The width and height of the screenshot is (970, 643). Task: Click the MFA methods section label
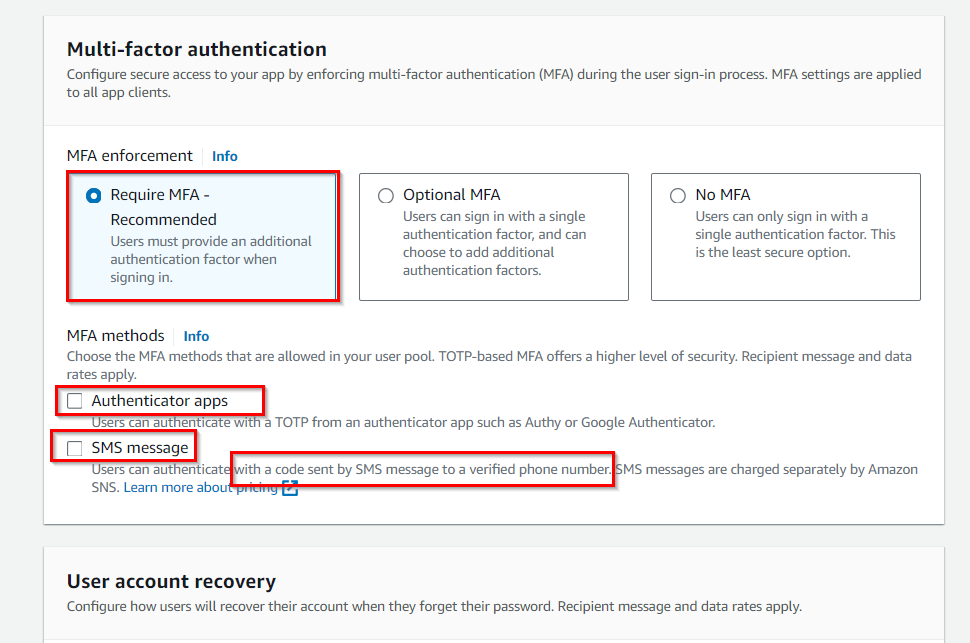coord(116,336)
